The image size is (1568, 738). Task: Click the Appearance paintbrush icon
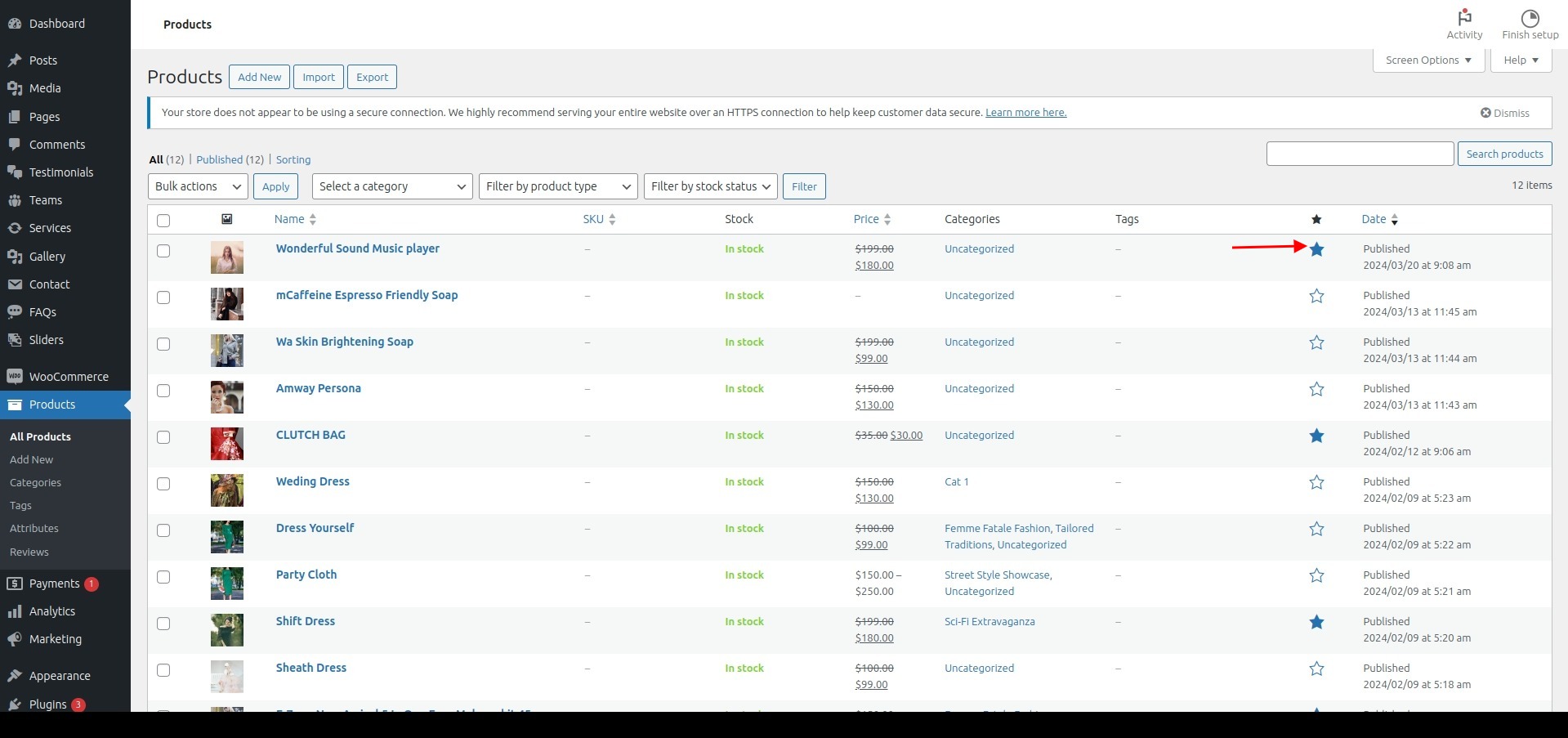point(14,676)
